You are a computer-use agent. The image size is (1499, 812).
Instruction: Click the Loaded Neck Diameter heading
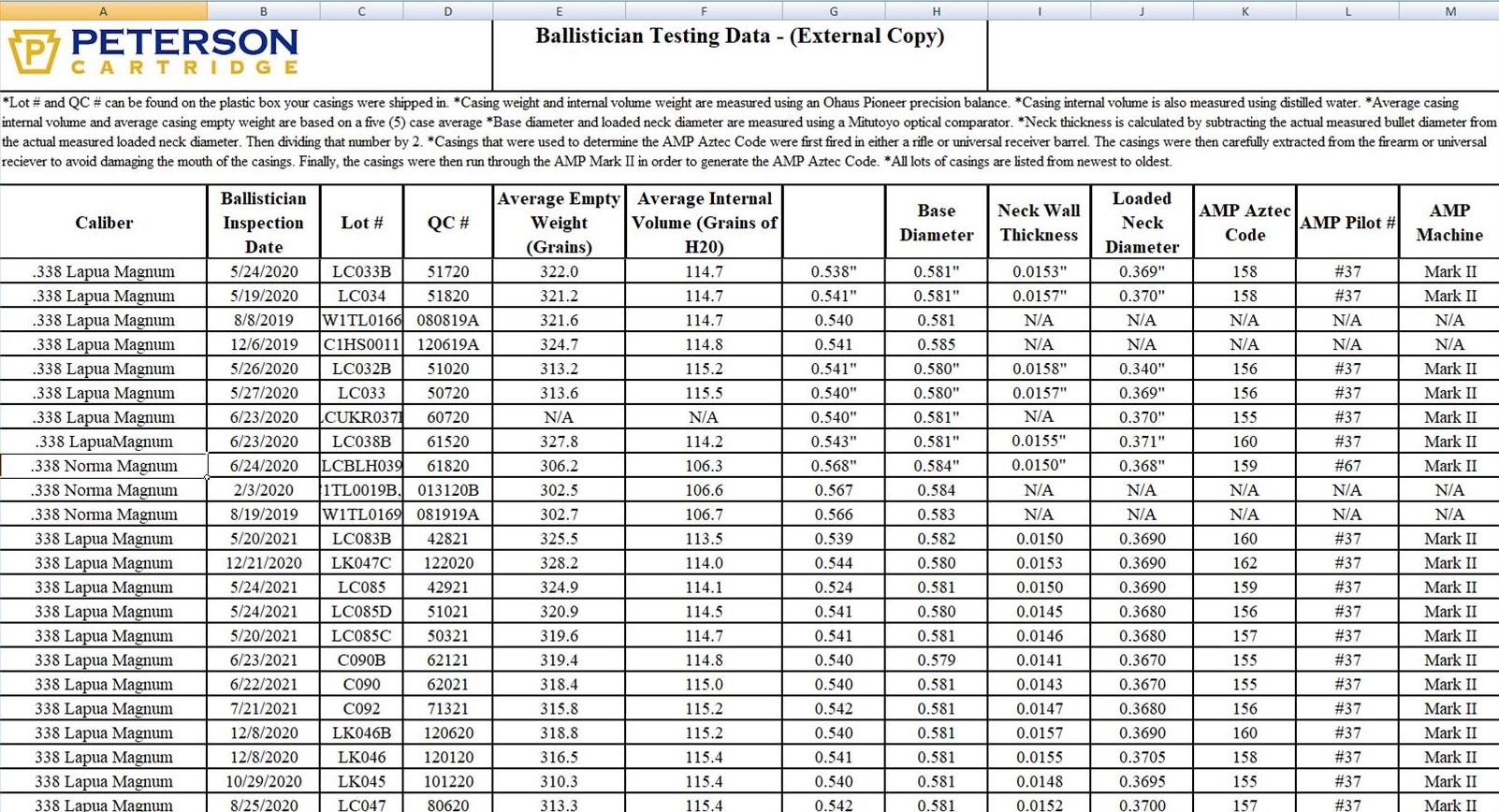1142,223
